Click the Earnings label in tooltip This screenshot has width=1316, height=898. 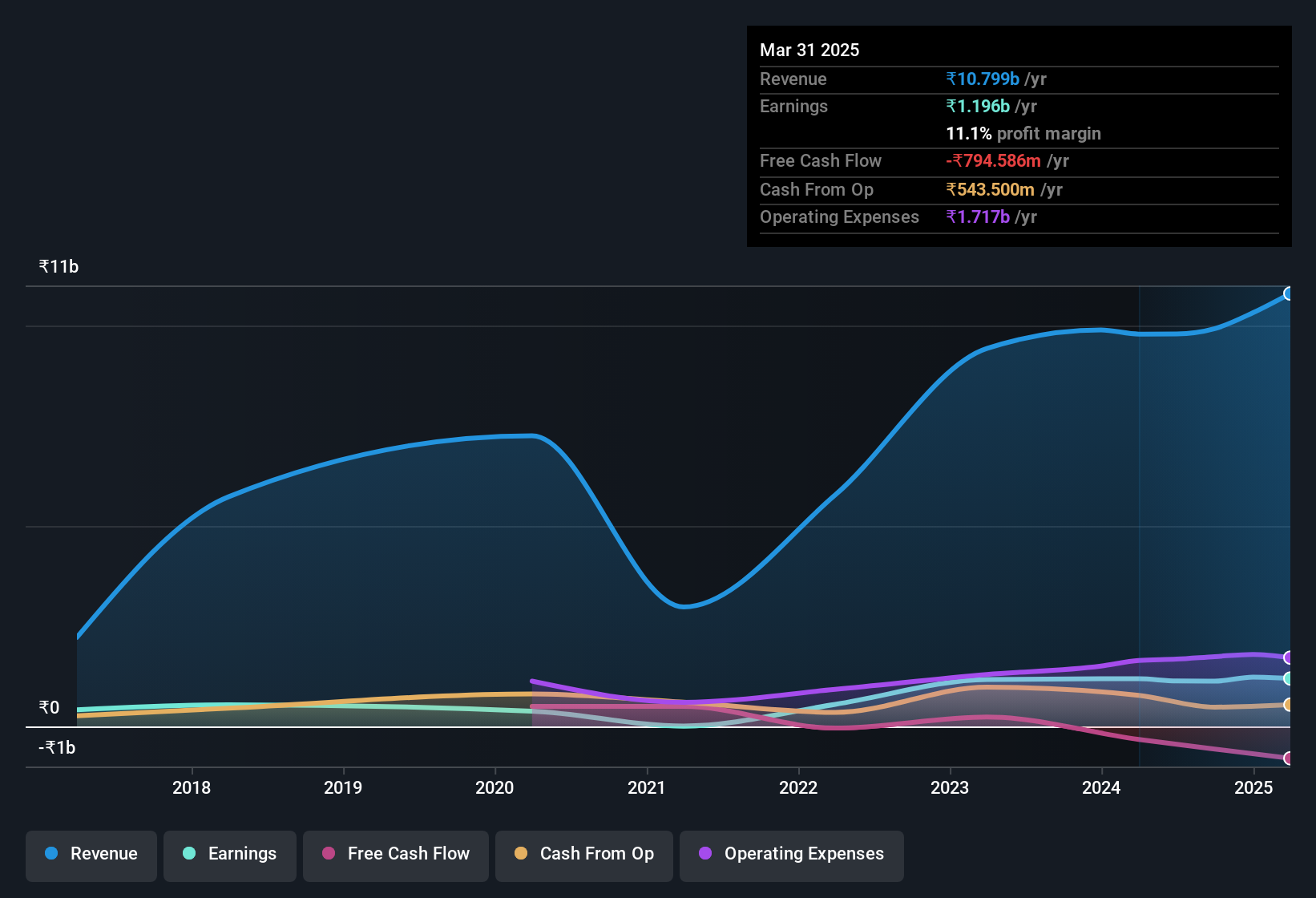793,107
